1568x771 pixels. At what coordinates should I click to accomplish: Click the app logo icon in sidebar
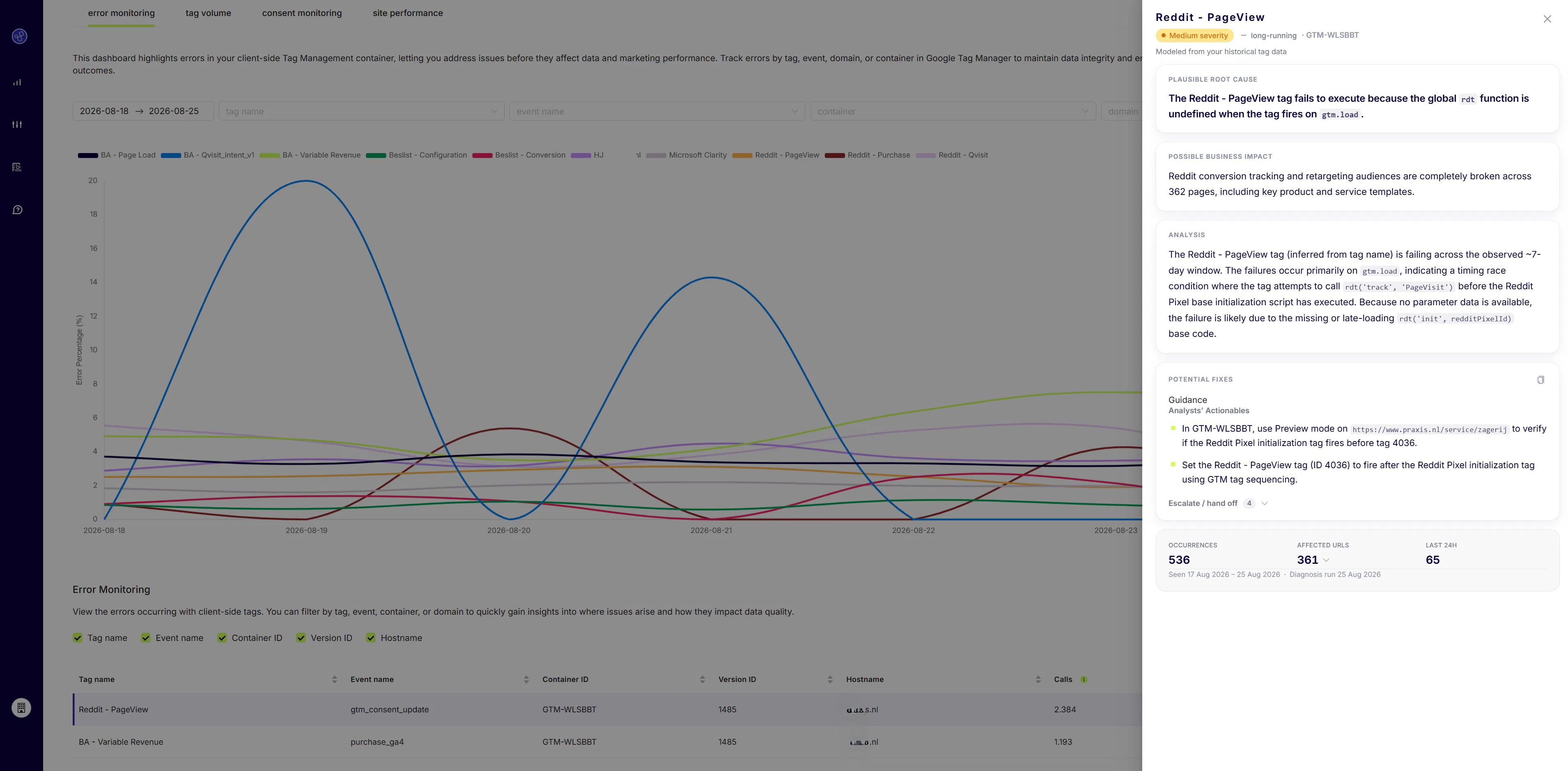point(19,37)
